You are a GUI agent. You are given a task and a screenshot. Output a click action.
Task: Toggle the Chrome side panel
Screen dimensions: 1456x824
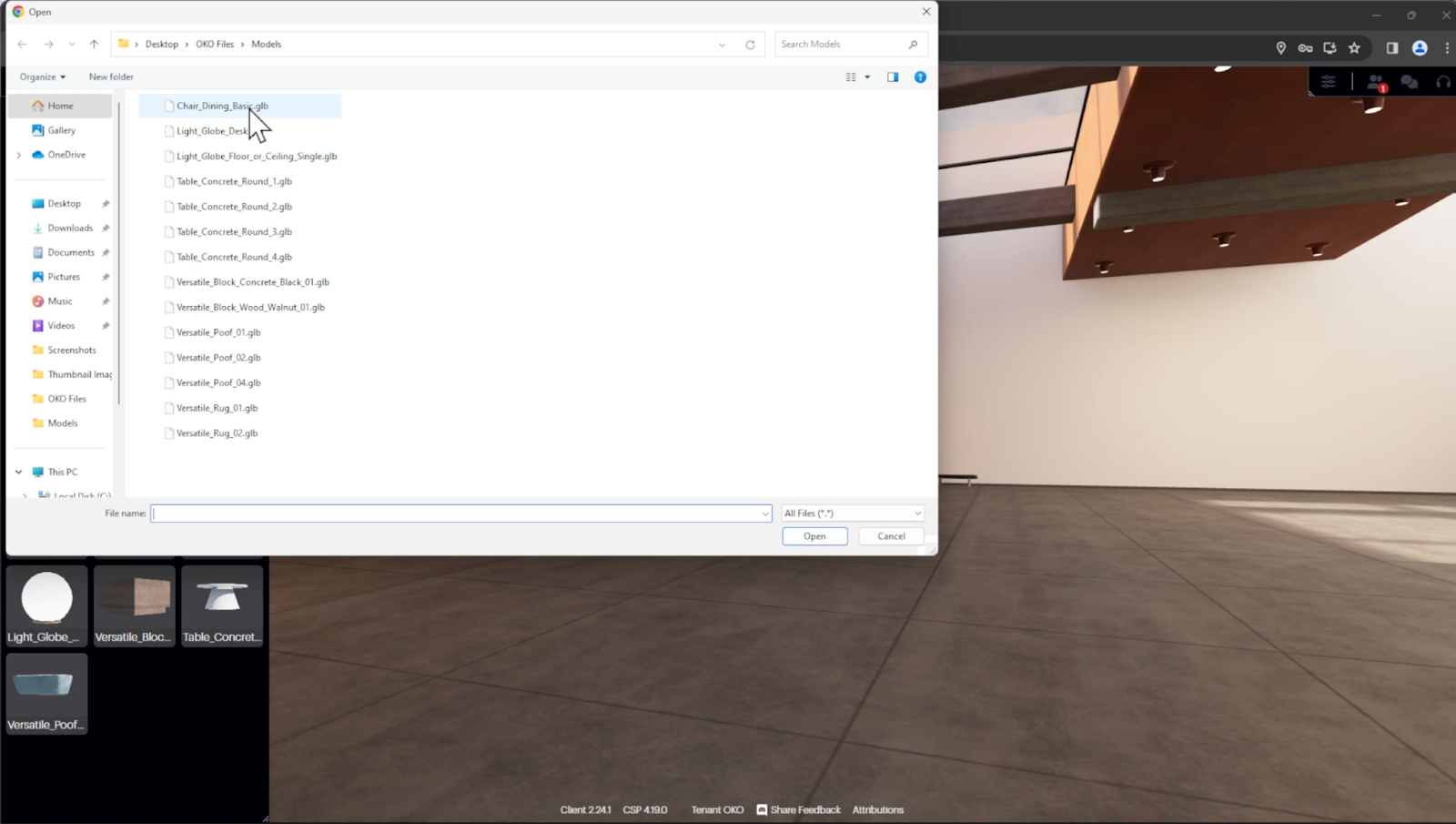click(1391, 48)
